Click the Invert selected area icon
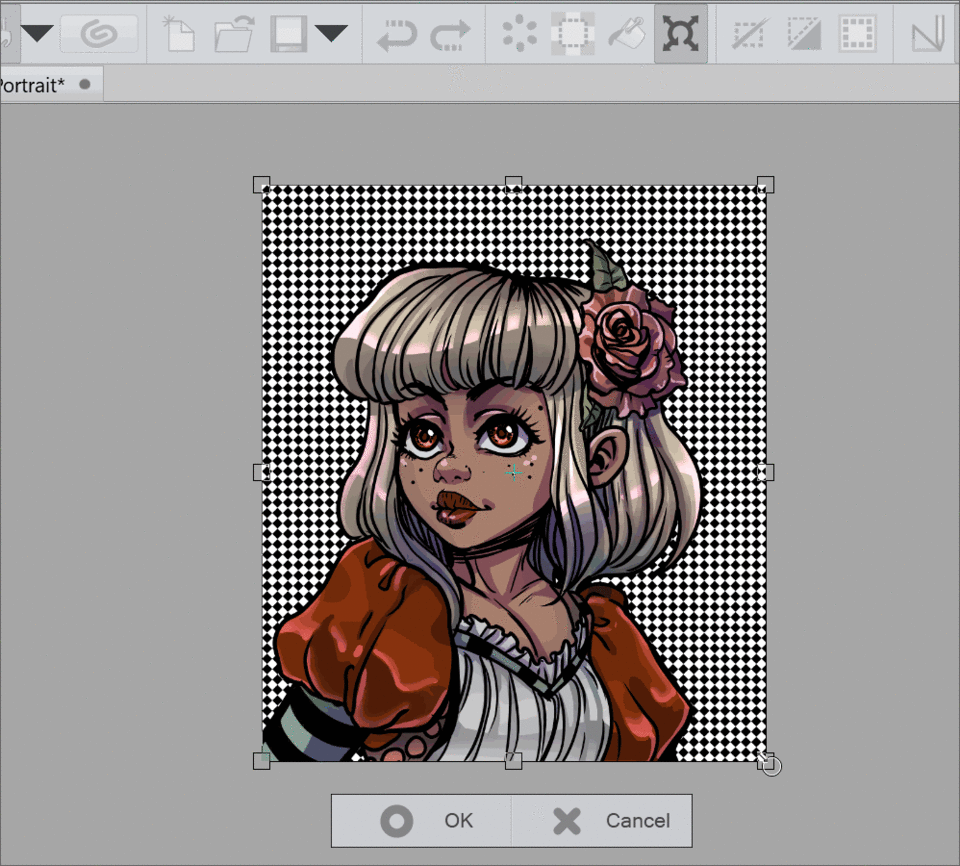Image resolution: width=960 pixels, height=866 pixels. [x=804, y=33]
